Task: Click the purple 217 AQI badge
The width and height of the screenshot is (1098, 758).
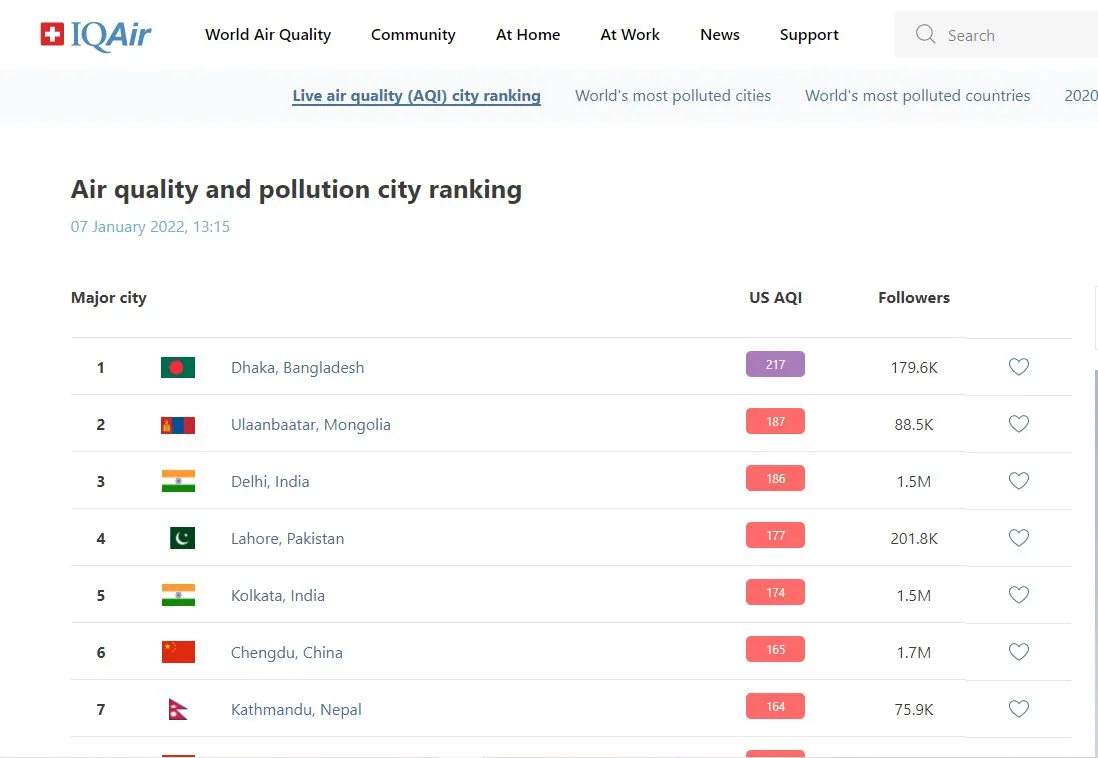Action: [x=775, y=364]
